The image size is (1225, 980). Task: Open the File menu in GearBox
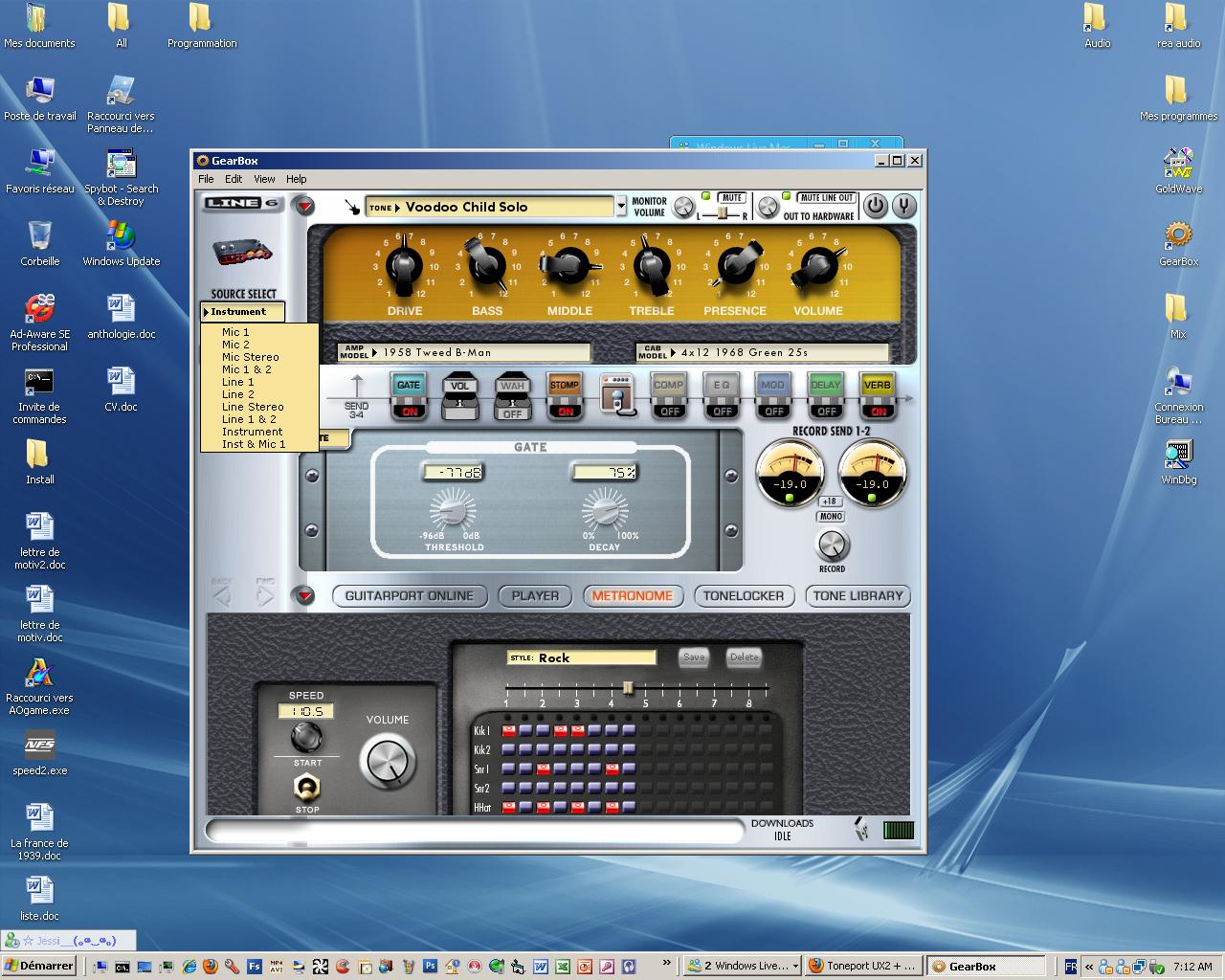click(206, 179)
